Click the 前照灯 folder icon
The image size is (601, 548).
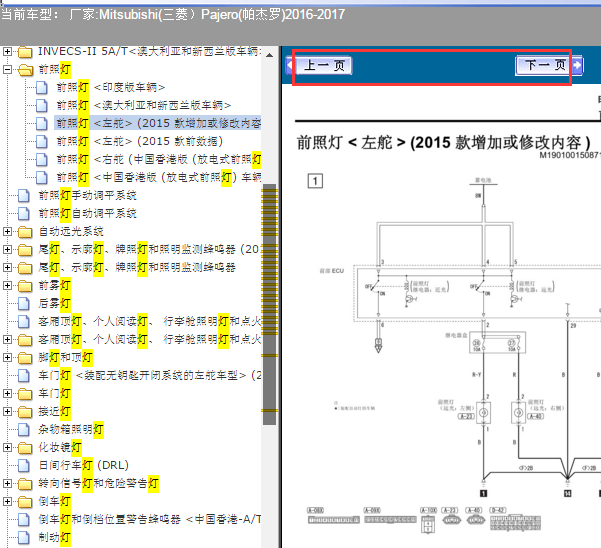(x=25, y=70)
